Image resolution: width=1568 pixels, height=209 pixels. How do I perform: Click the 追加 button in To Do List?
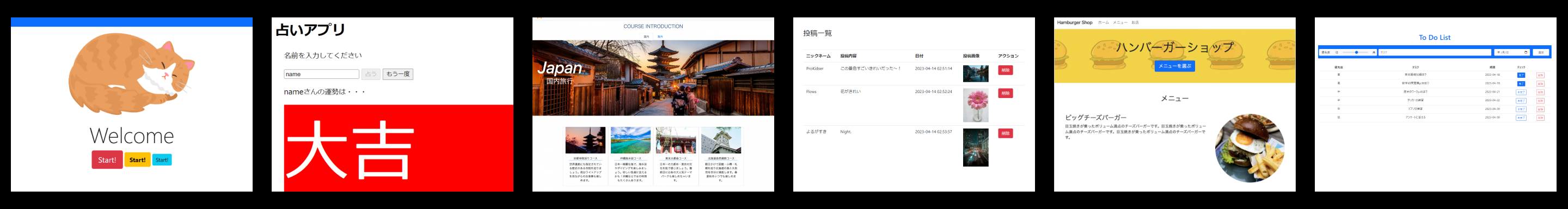coord(1541,53)
